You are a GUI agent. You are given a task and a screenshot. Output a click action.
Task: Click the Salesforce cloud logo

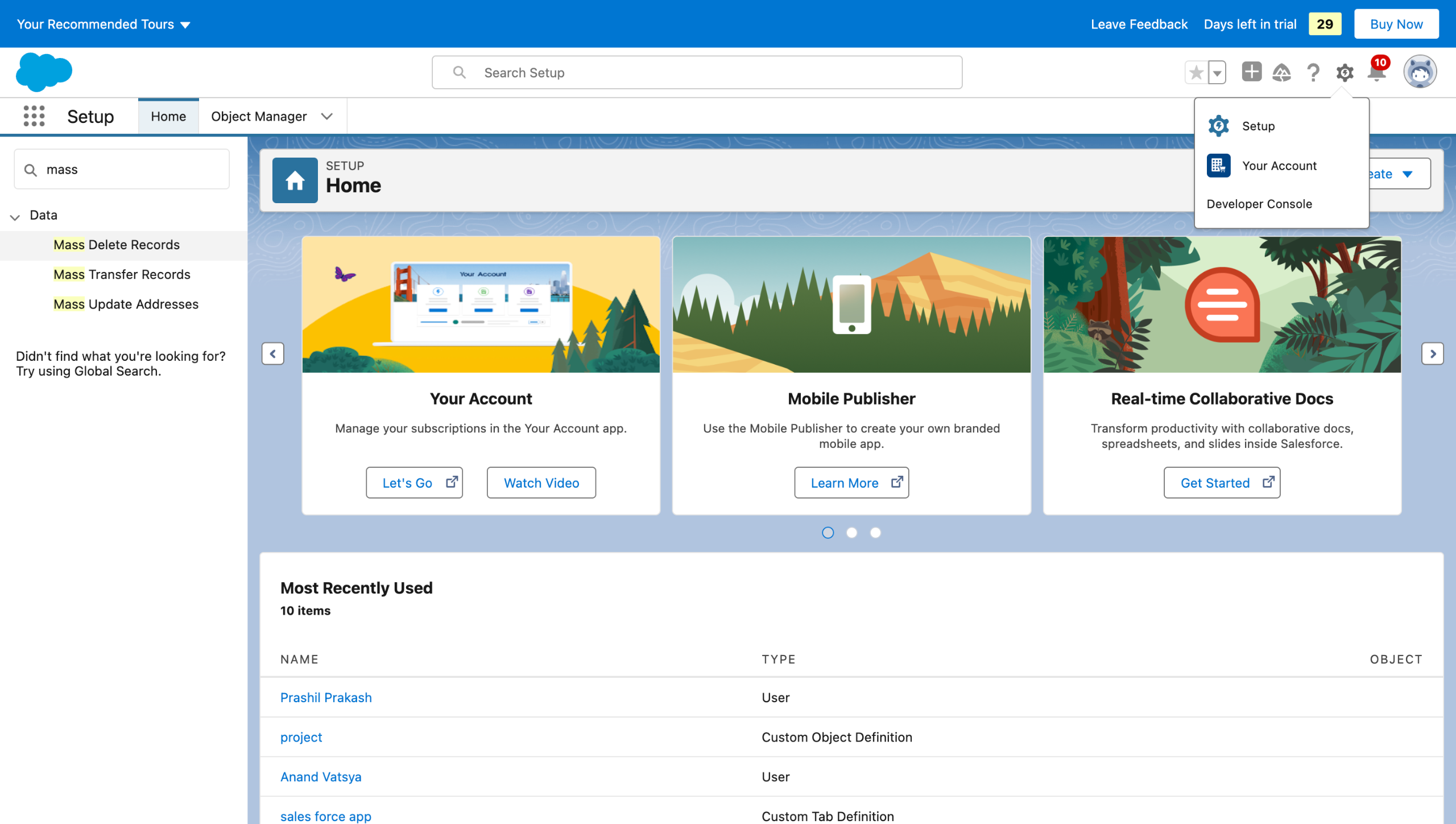(44, 72)
